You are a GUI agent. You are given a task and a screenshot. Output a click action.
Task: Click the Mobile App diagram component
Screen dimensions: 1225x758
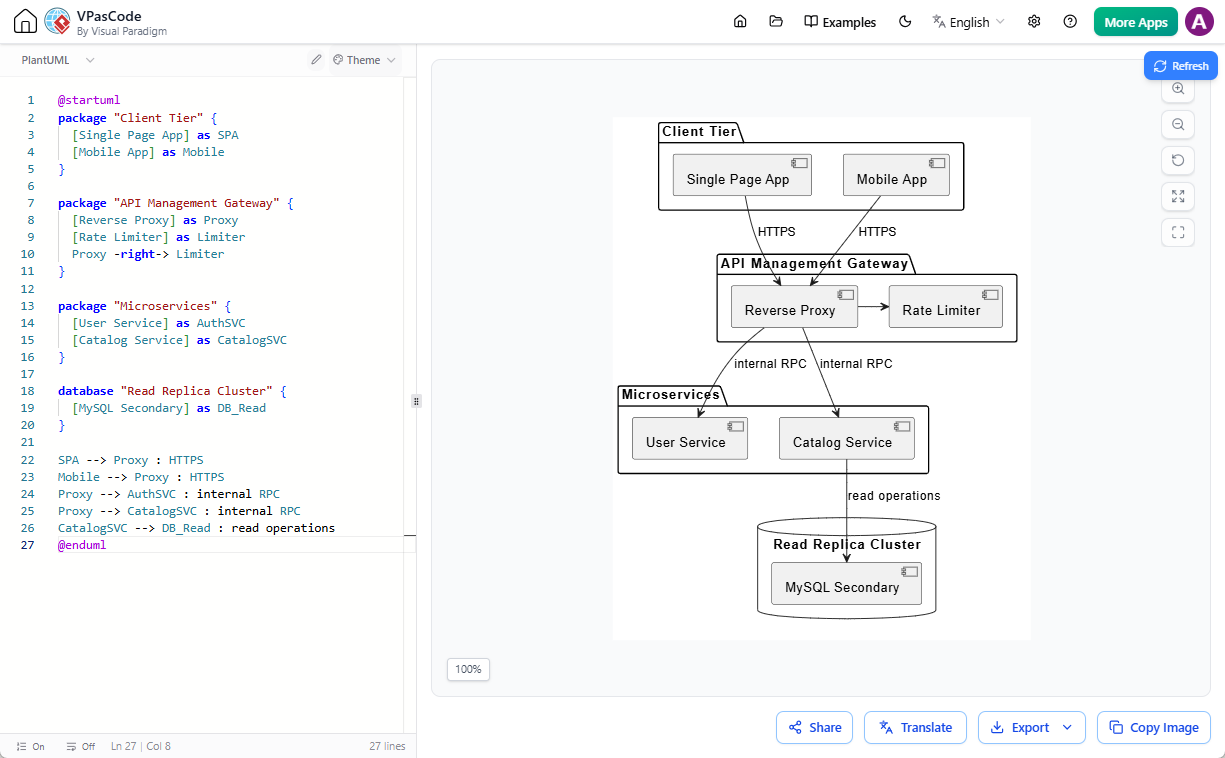(896, 174)
